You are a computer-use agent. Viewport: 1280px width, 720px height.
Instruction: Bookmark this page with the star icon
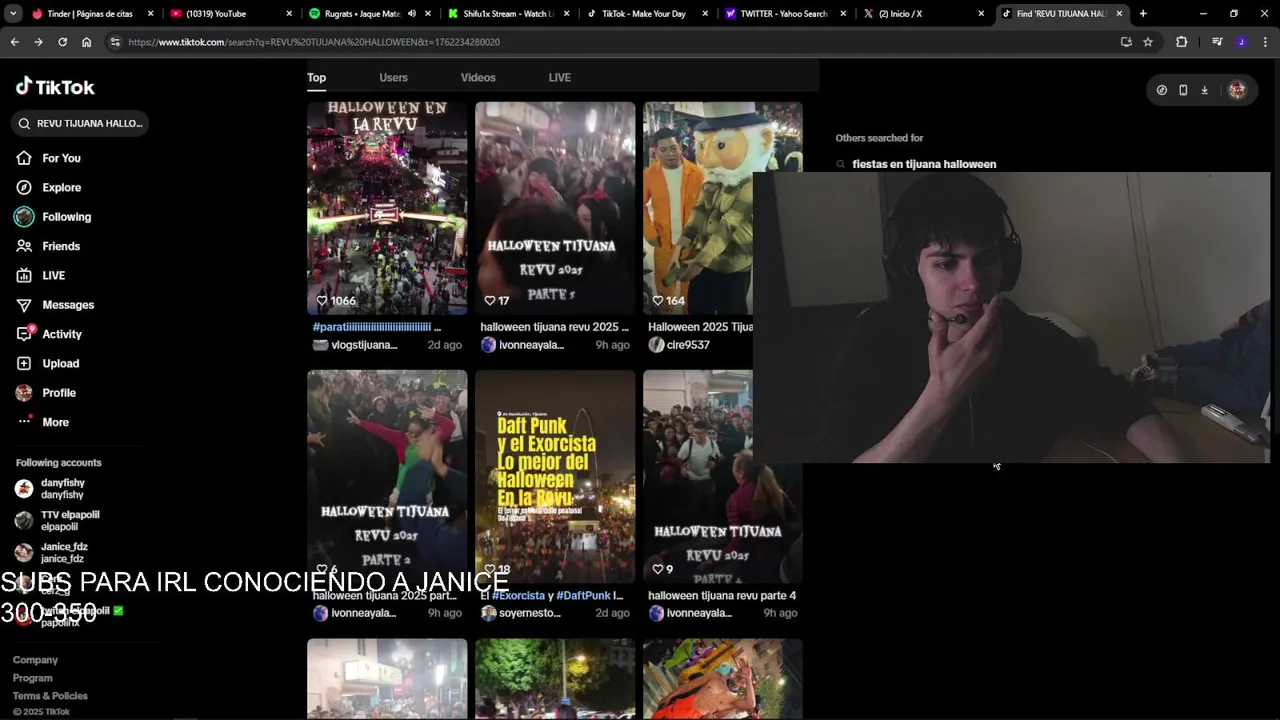coord(1148,42)
